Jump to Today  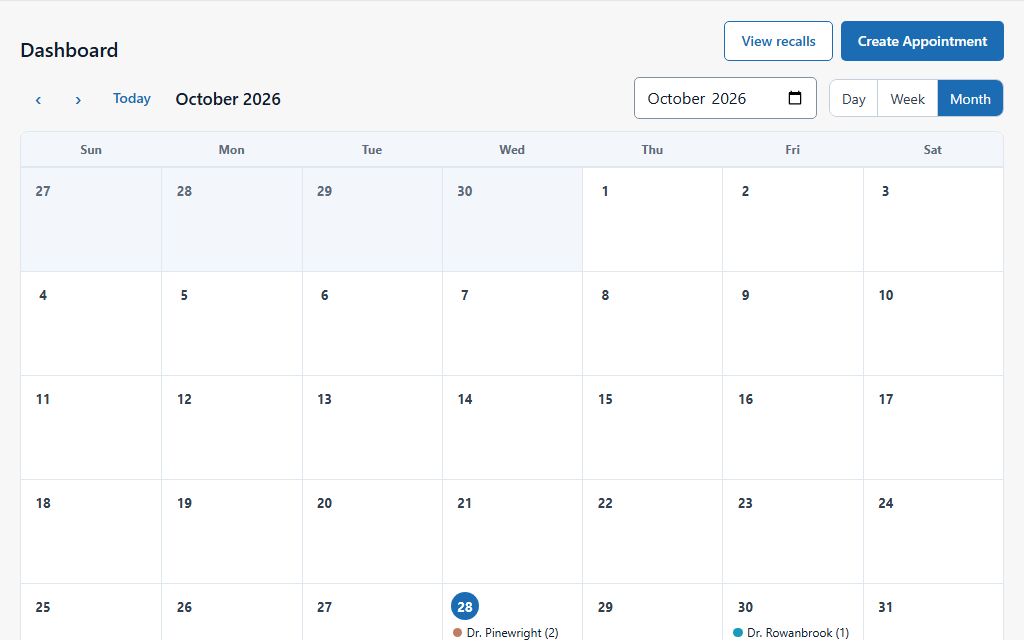[x=132, y=99]
